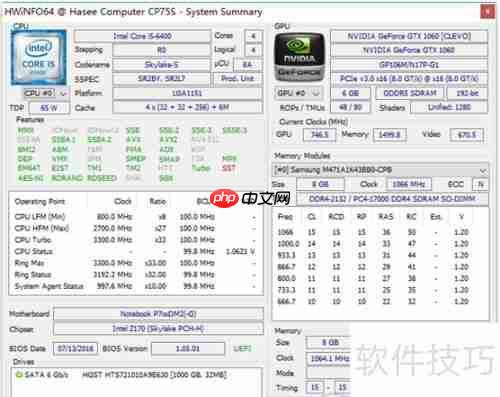Click the AES-NI feature label
500x397 pixels.
(x=31, y=178)
